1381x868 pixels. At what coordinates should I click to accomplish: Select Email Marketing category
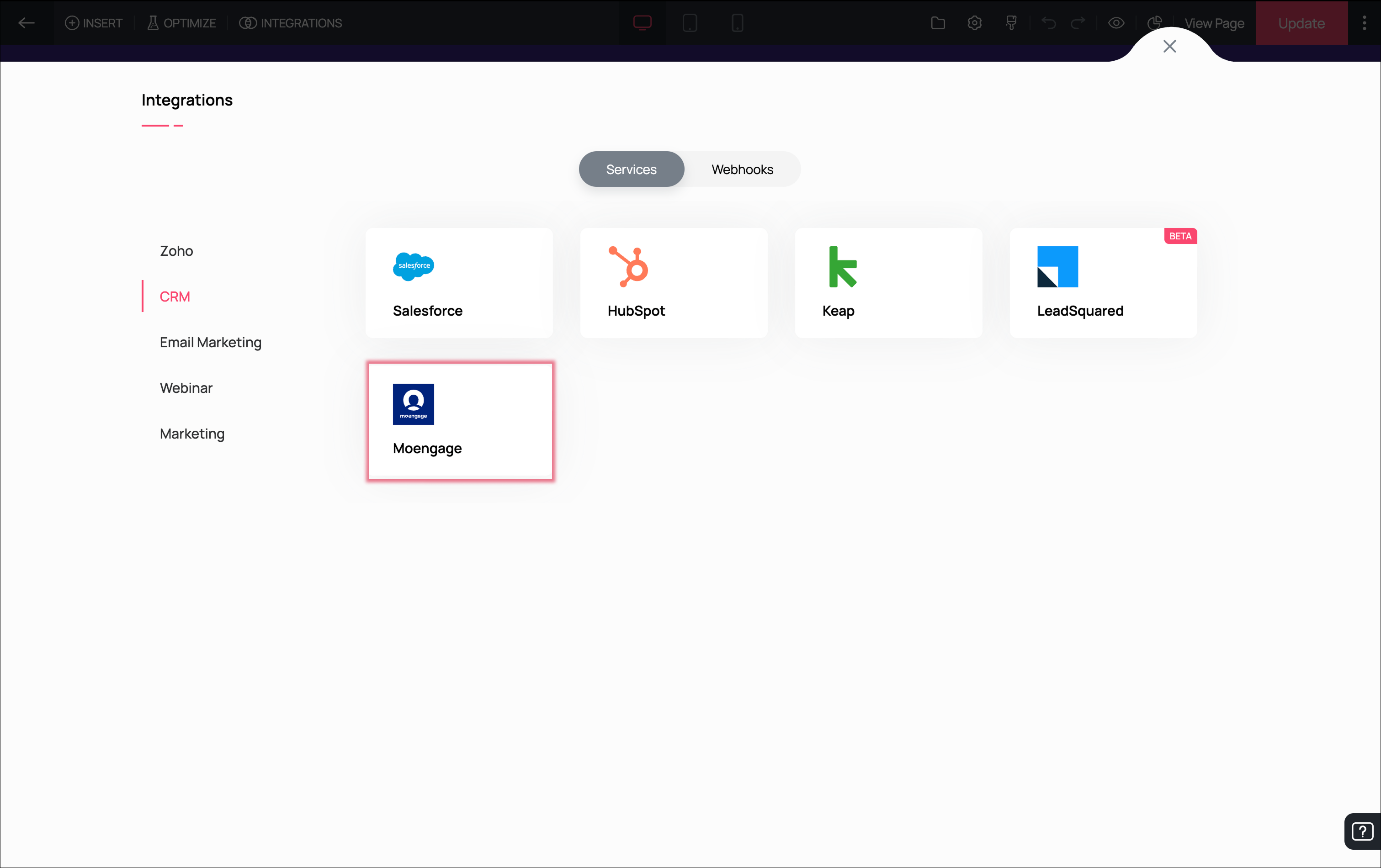point(211,342)
